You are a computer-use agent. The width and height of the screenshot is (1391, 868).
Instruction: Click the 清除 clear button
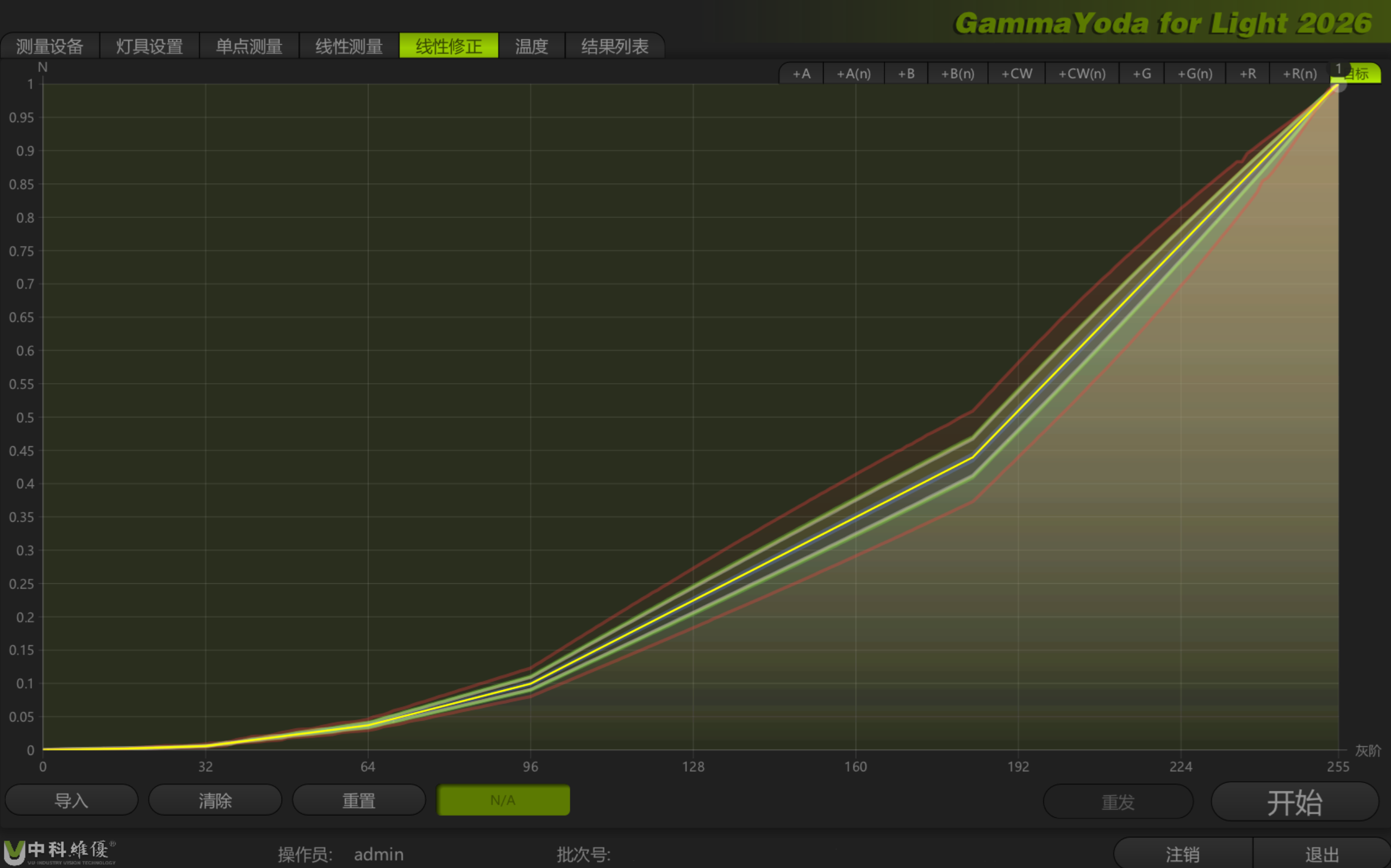(x=215, y=800)
